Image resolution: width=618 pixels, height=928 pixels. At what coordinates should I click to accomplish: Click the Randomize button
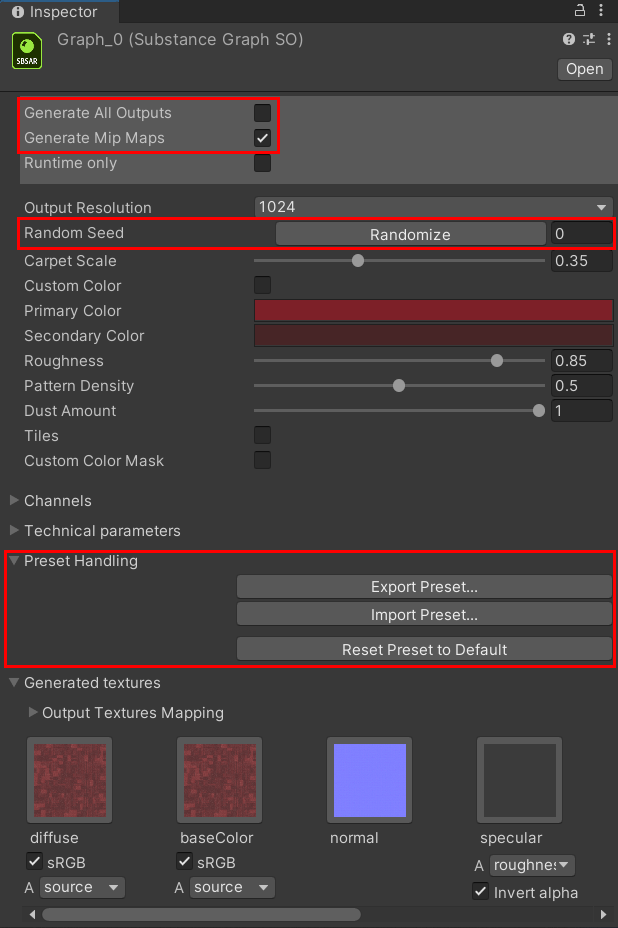coord(410,234)
